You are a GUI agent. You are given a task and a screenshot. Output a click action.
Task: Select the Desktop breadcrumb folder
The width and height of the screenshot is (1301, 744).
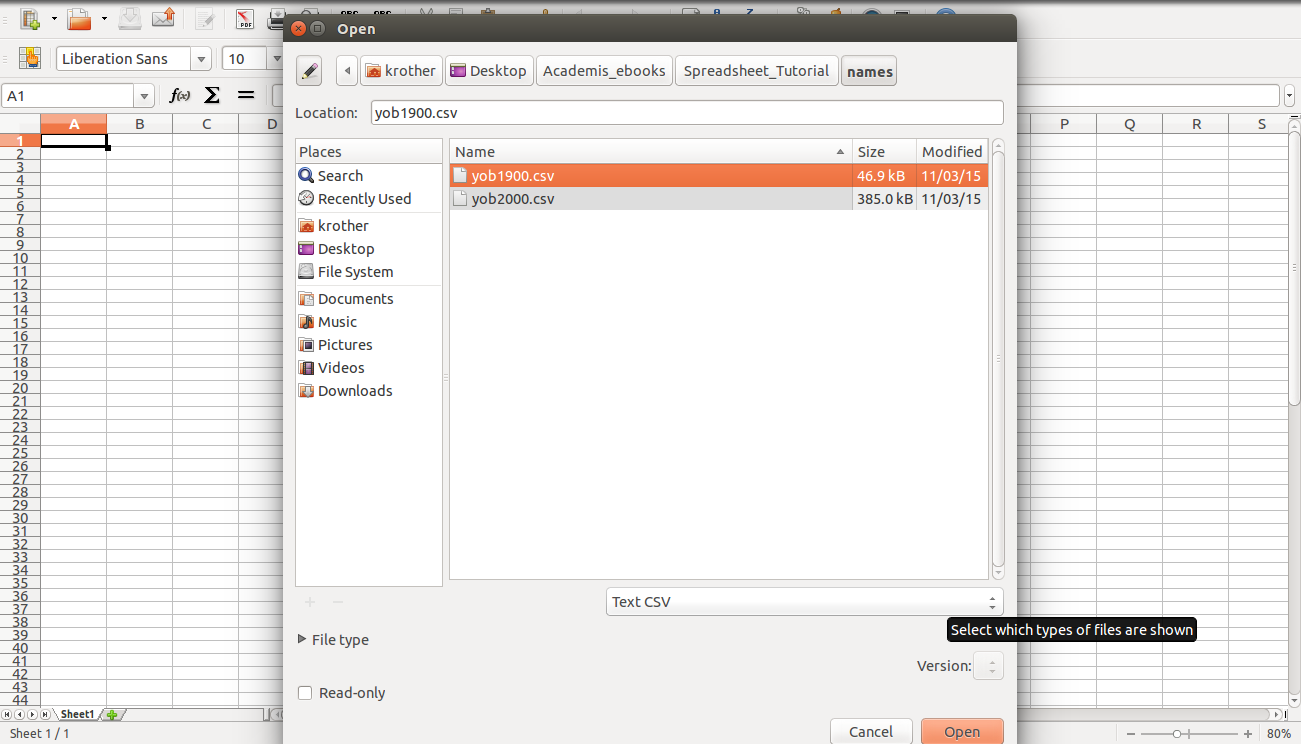tap(488, 71)
